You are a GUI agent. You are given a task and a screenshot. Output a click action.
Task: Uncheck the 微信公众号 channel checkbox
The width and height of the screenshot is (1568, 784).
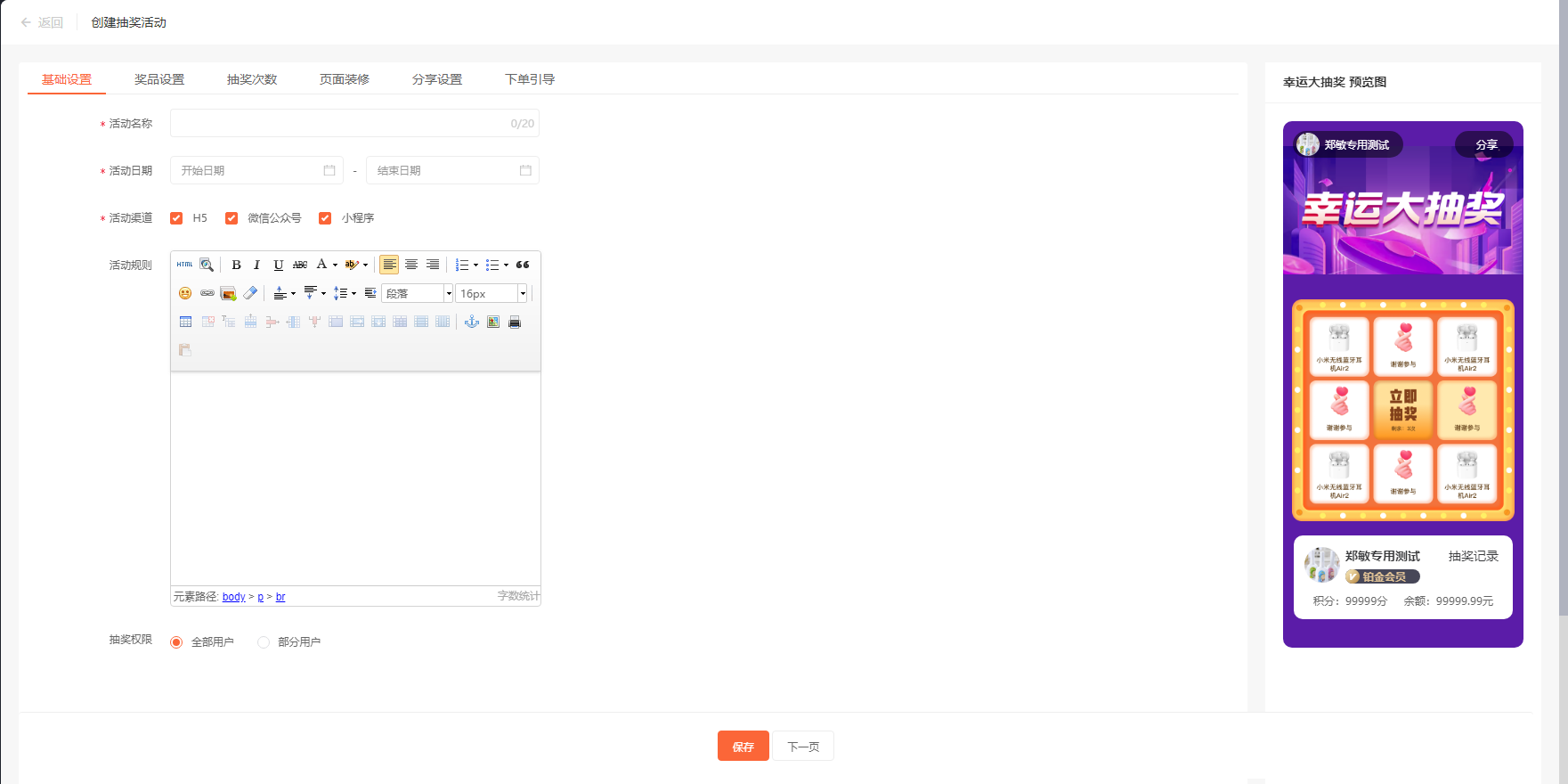pos(232,218)
